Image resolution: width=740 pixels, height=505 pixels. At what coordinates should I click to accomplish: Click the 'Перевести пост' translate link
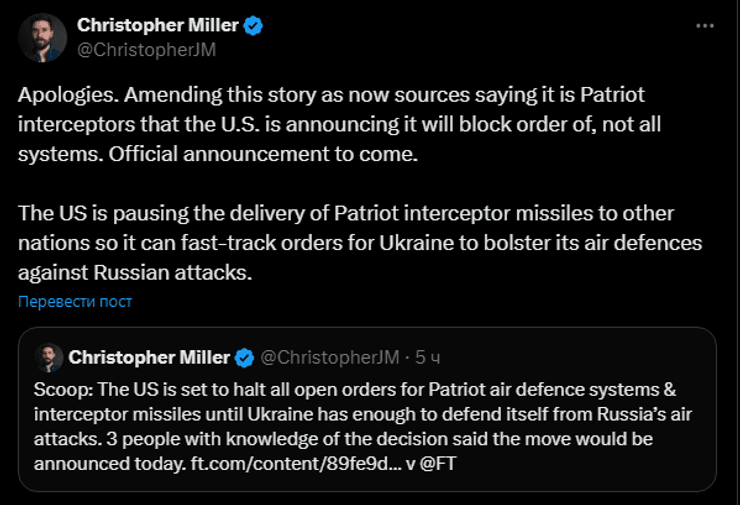click(75, 301)
